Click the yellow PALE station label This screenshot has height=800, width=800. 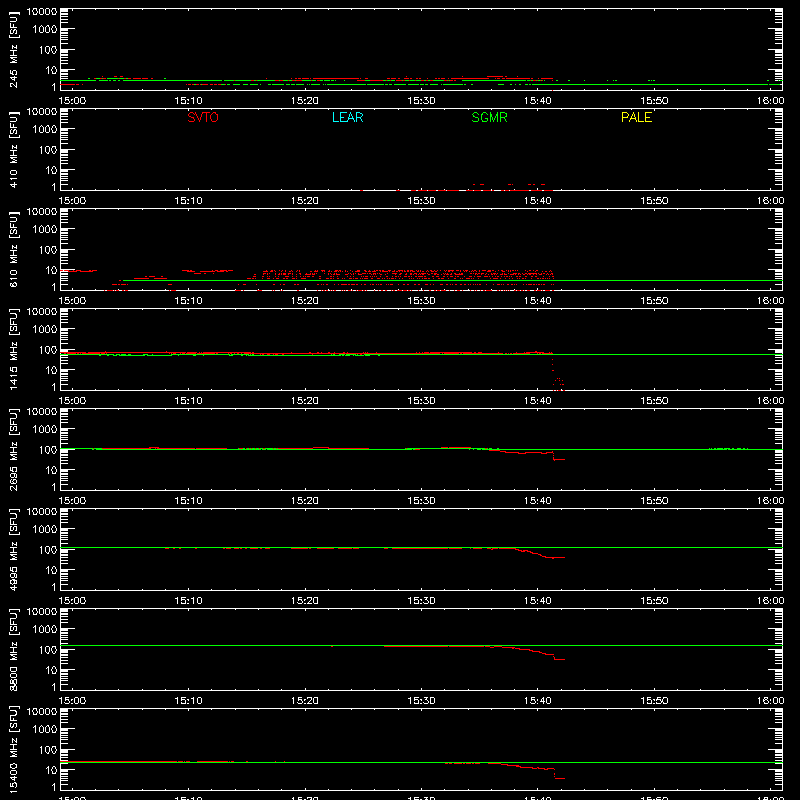point(636,117)
